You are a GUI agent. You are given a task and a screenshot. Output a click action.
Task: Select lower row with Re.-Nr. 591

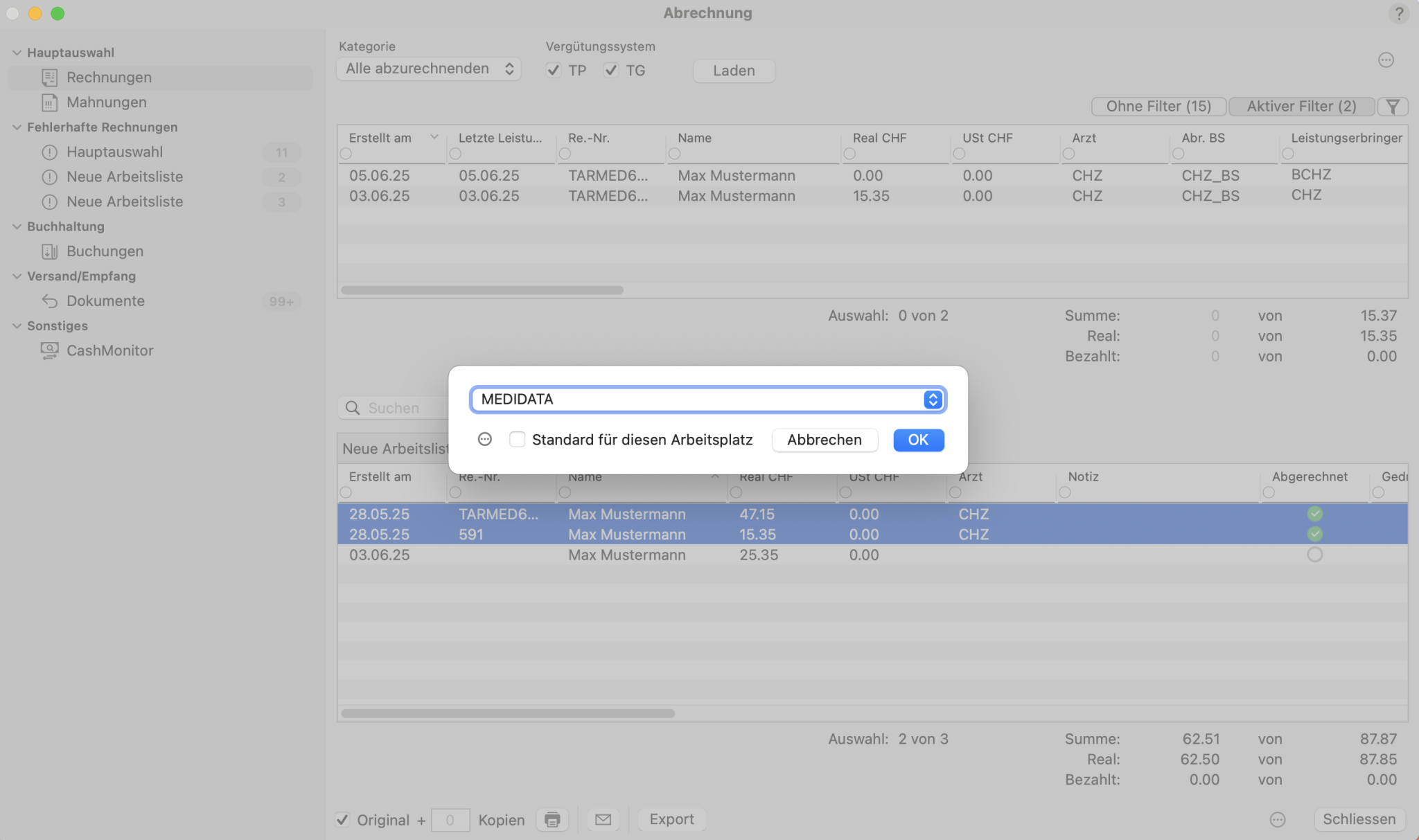coord(872,534)
